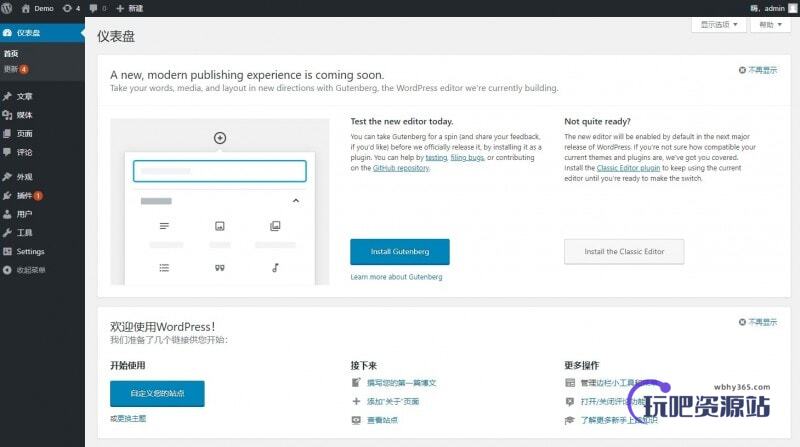Image resolution: width=800 pixels, height=447 pixels.
Task: Open the turn comments on/off link
Action: (612, 402)
